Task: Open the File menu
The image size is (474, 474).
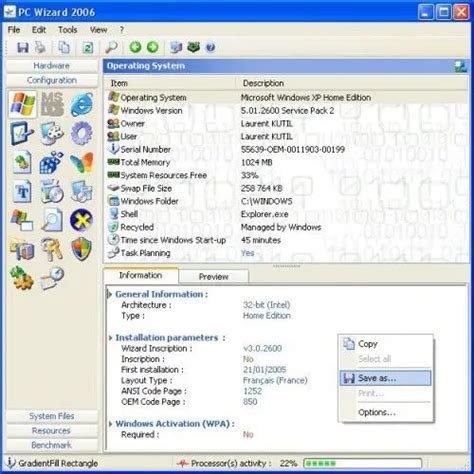Action: (x=14, y=30)
